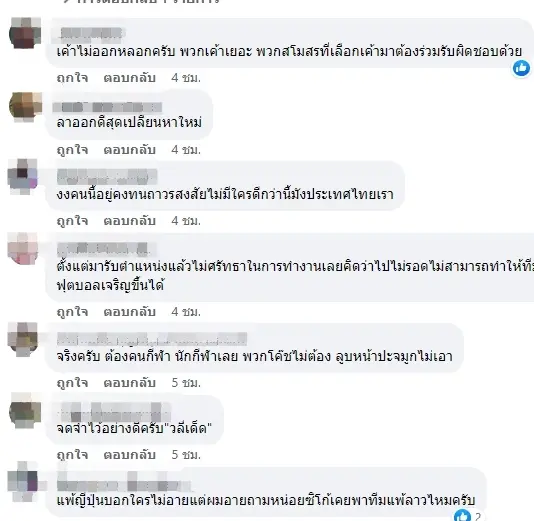Open avatar beside 'แพ้ญี่ปุ่น' comment

pyautogui.click(x=23, y=481)
